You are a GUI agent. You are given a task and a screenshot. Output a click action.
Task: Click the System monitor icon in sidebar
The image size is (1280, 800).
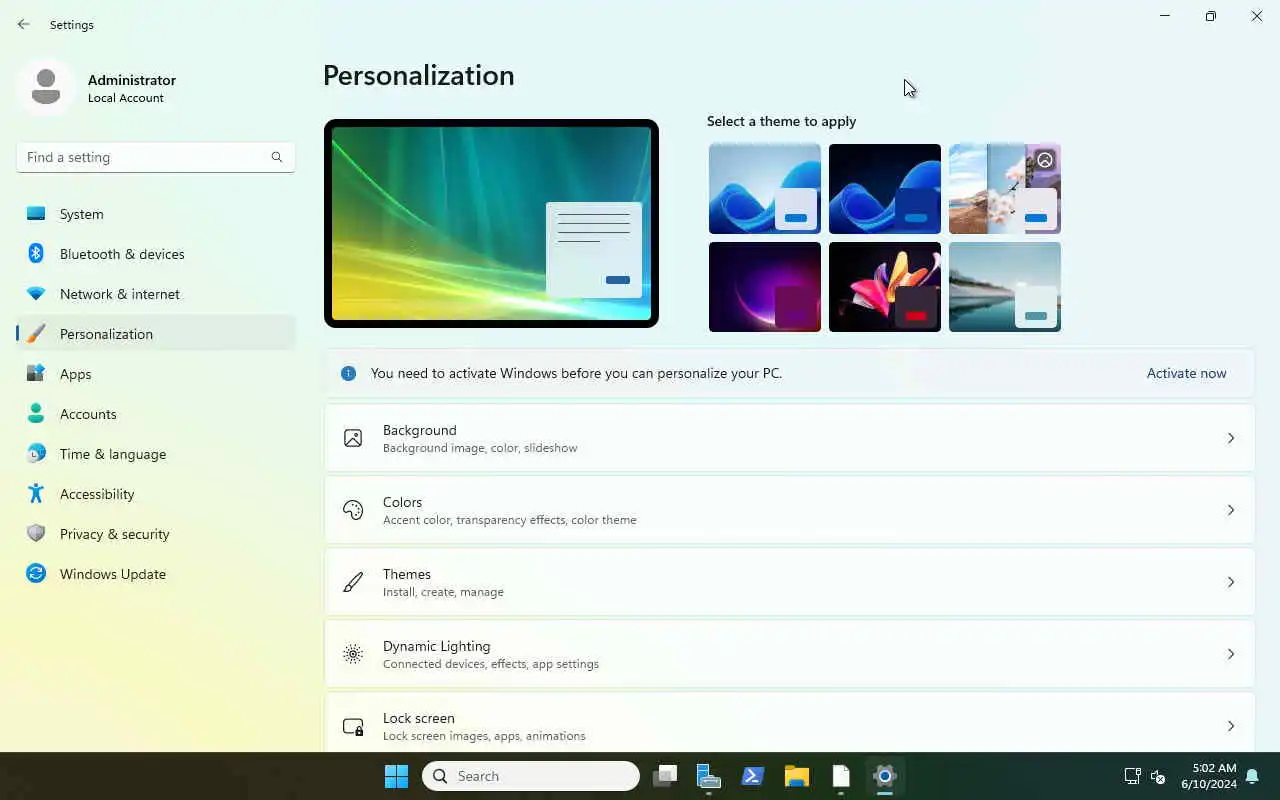click(36, 214)
